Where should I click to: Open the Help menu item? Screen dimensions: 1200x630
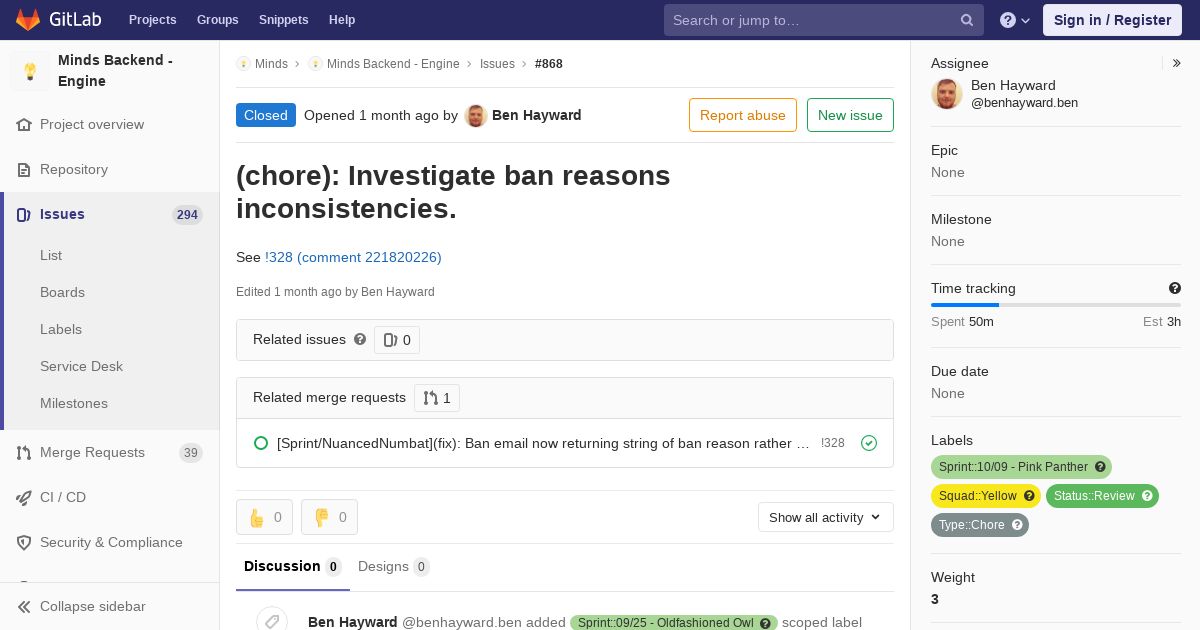pyautogui.click(x=342, y=20)
